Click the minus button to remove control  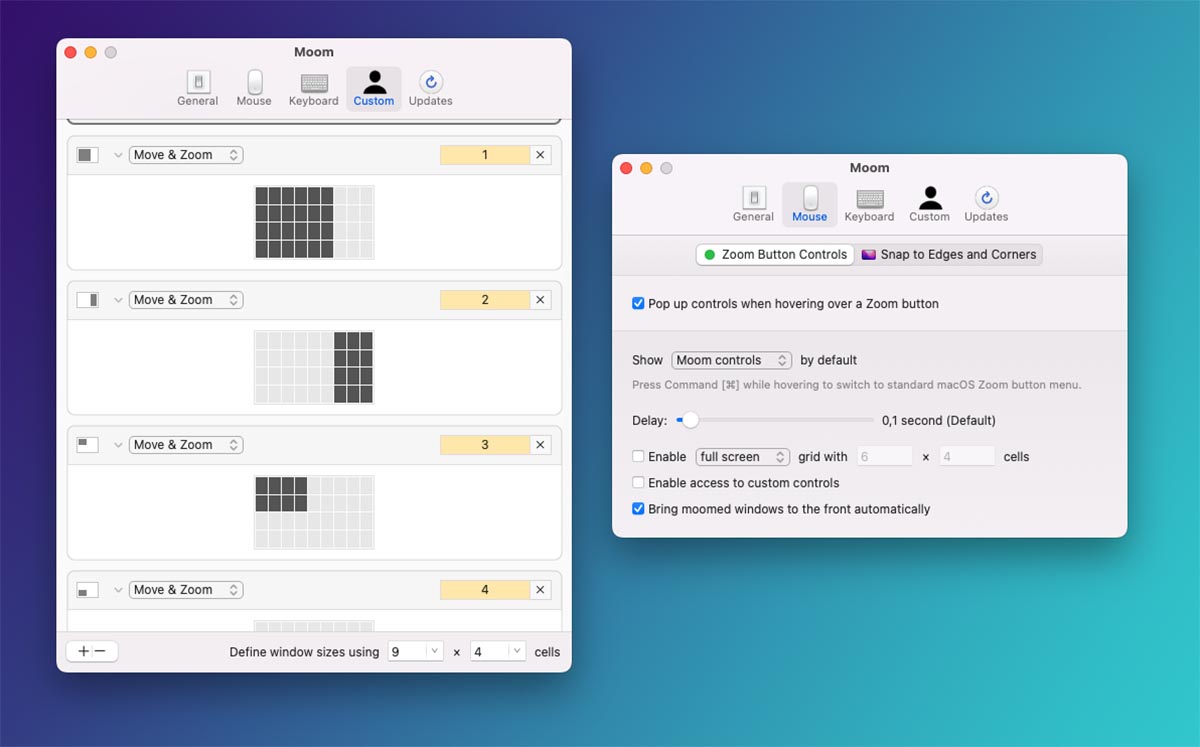click(100, 651)
